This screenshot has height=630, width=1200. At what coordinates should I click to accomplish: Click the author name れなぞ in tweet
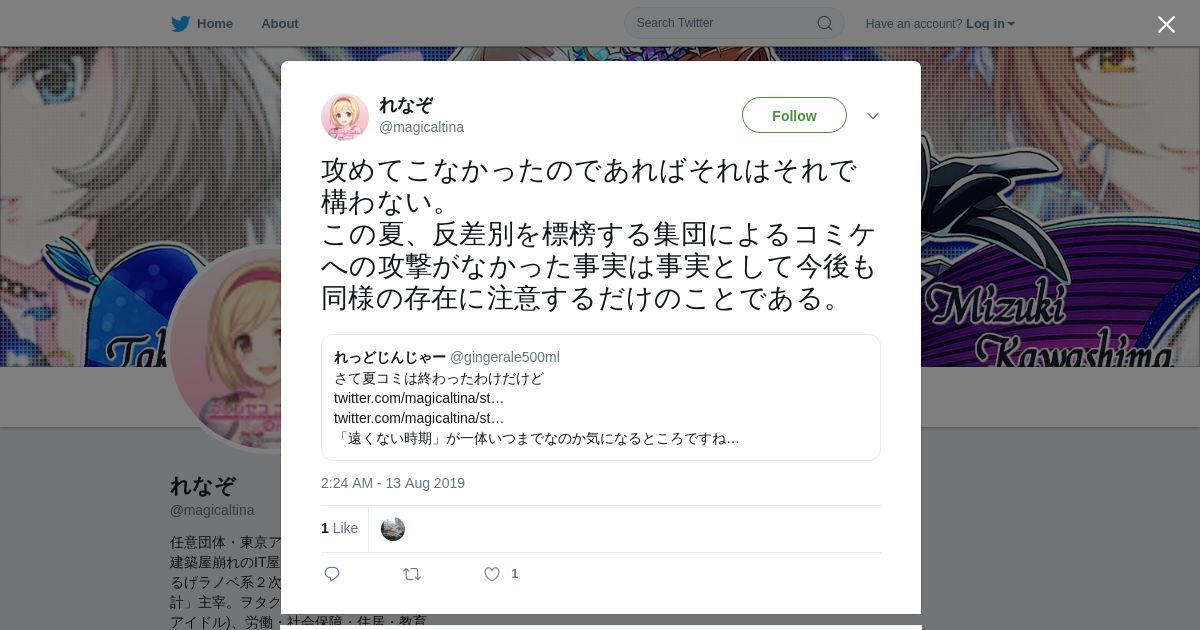[406, 105]
